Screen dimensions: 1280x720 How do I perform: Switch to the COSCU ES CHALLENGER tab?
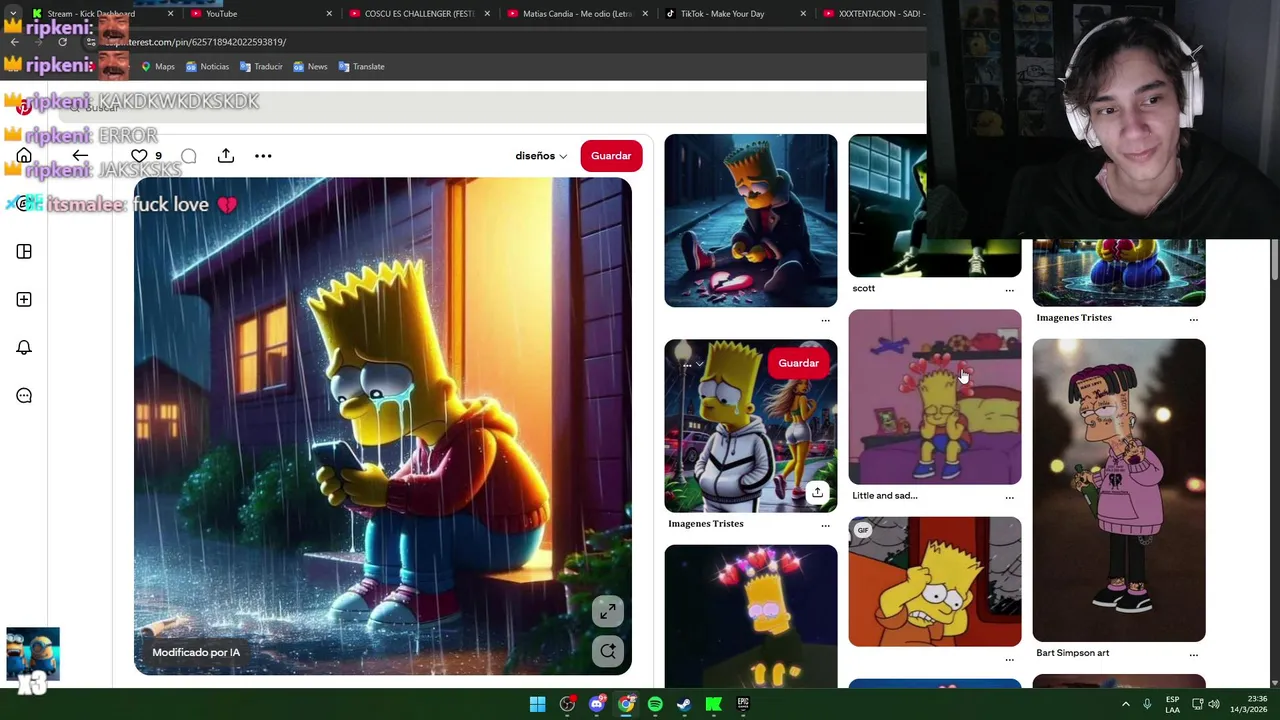[x=419, y=14]
